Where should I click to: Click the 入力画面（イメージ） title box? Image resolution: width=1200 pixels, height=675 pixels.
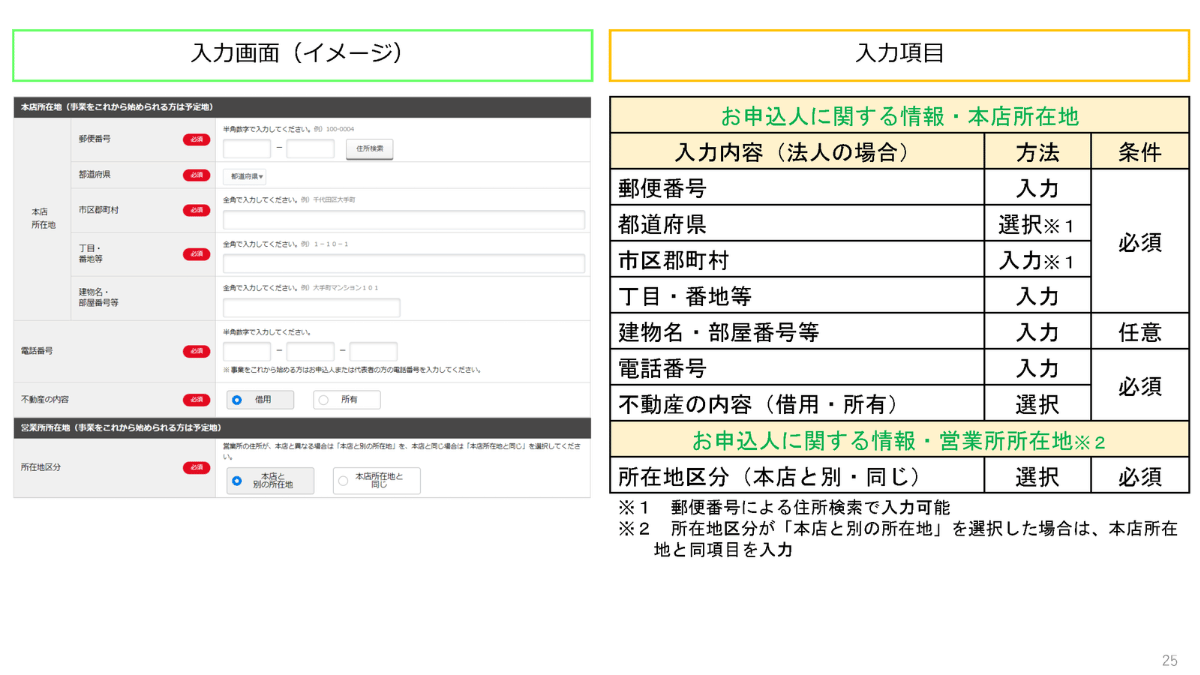tap(302, 55)
